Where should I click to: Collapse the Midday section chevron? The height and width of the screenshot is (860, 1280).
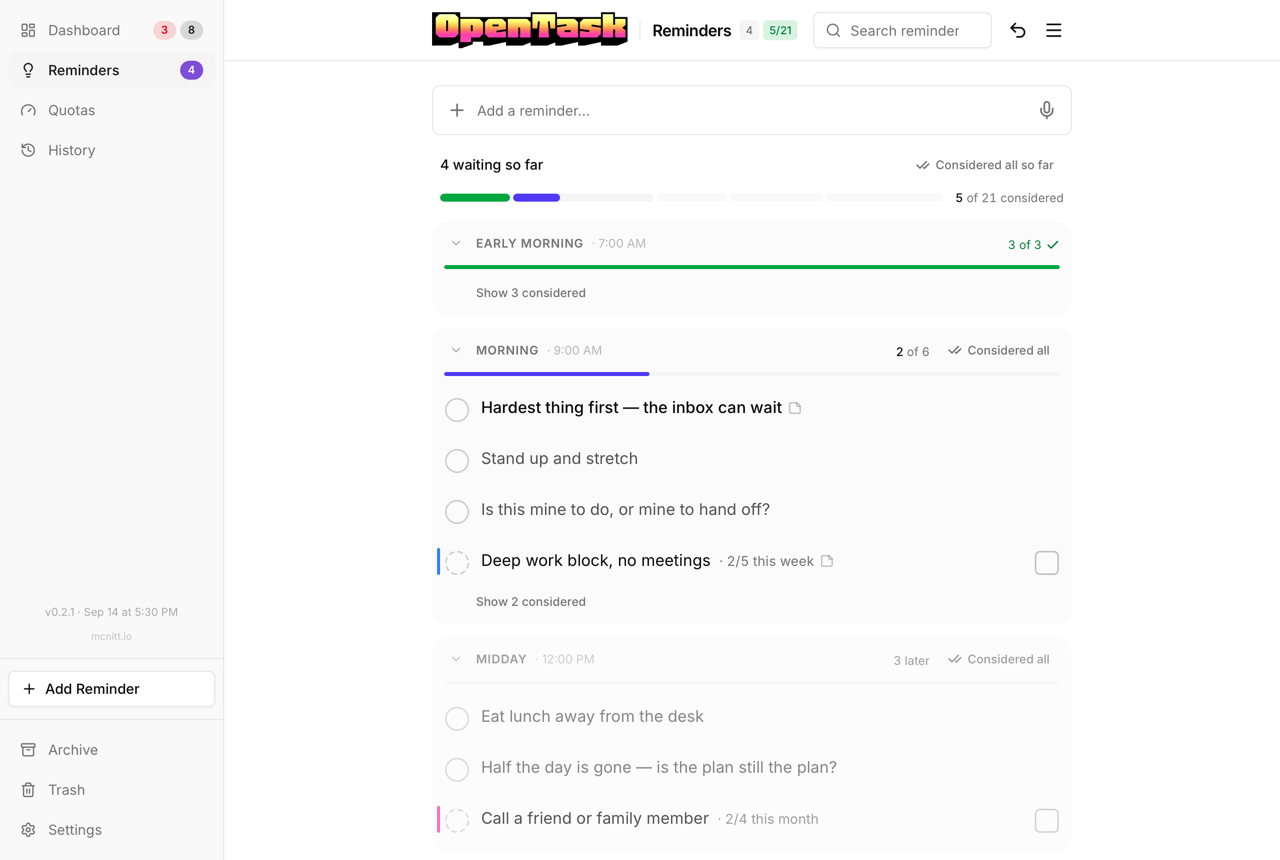tap(456, 659)
